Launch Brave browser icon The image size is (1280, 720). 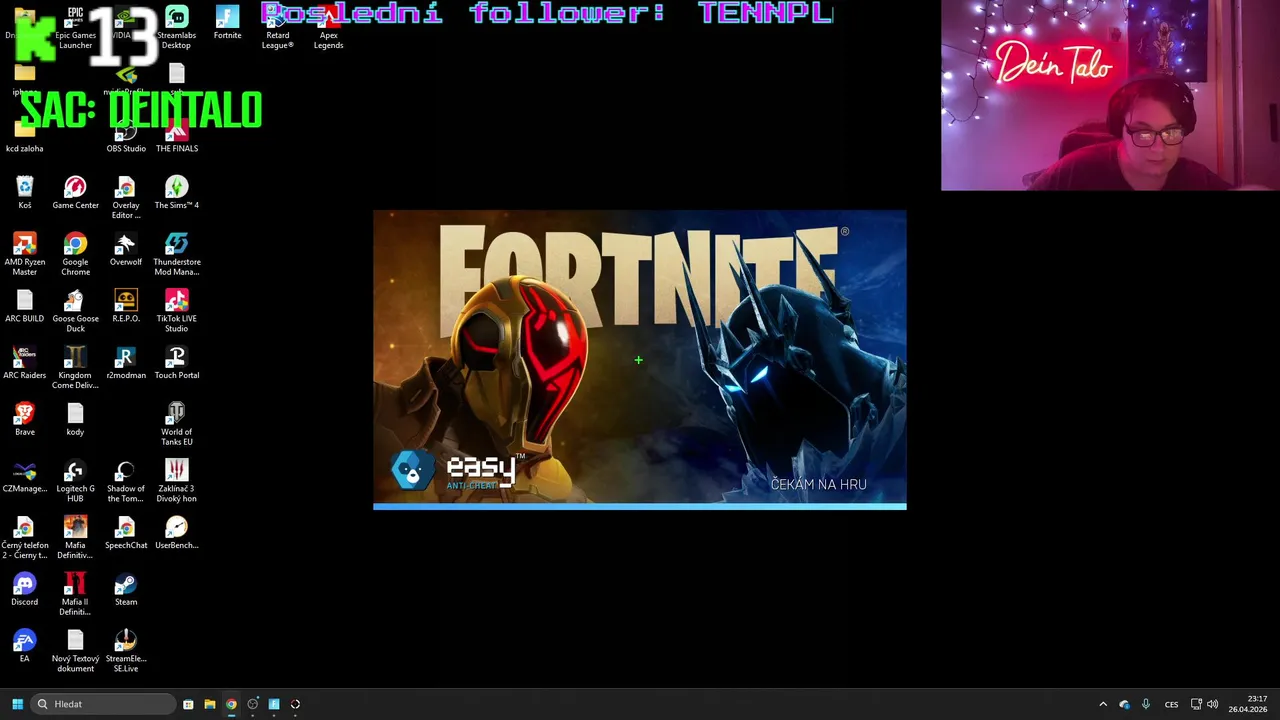[x=25, y=420]
